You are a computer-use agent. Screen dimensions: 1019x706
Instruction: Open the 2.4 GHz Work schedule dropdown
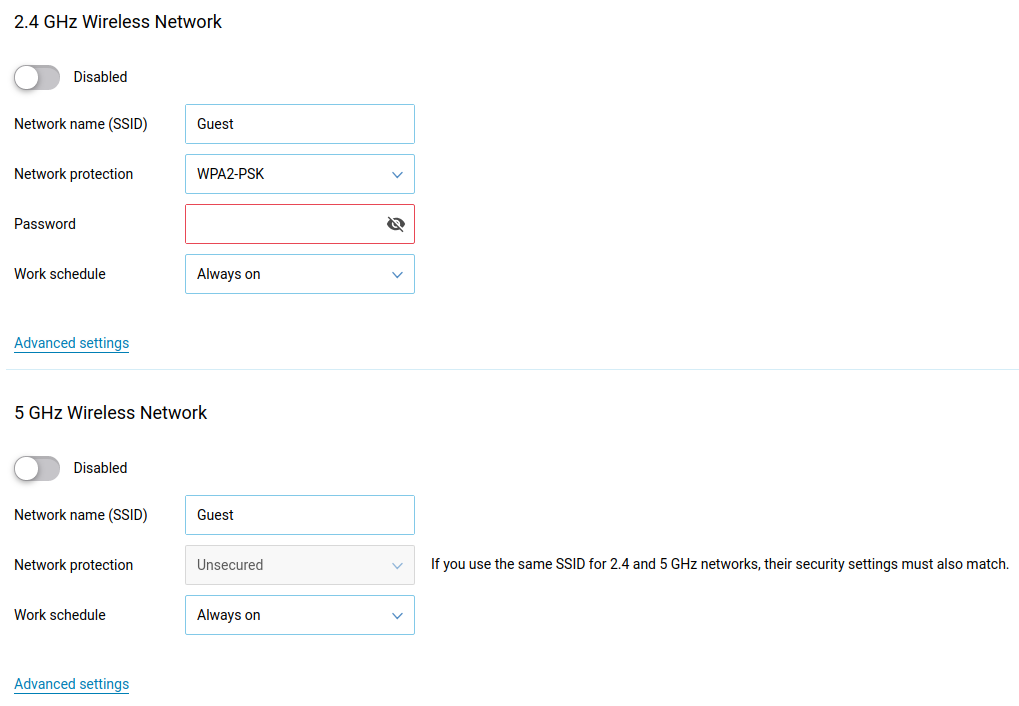click(300, 274)
